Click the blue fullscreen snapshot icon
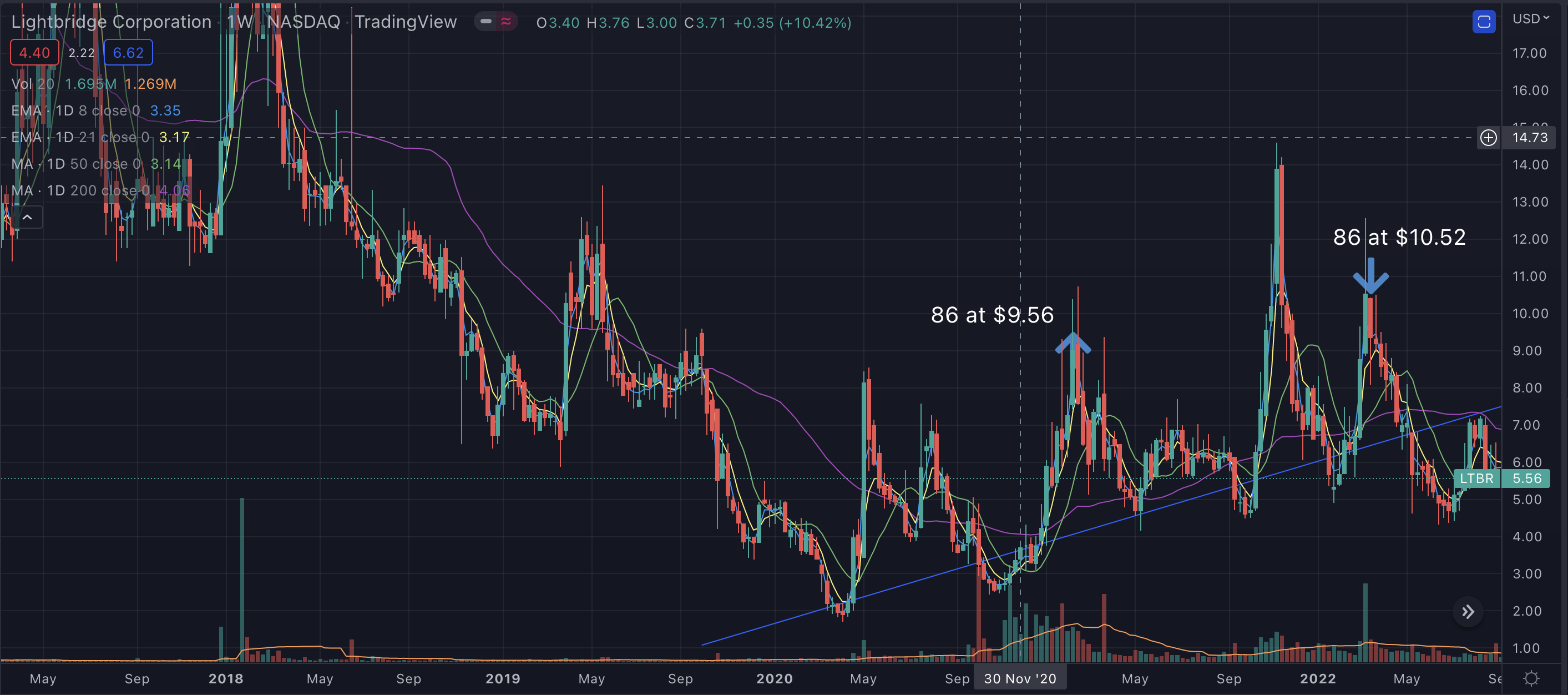 coord(1484,23)
